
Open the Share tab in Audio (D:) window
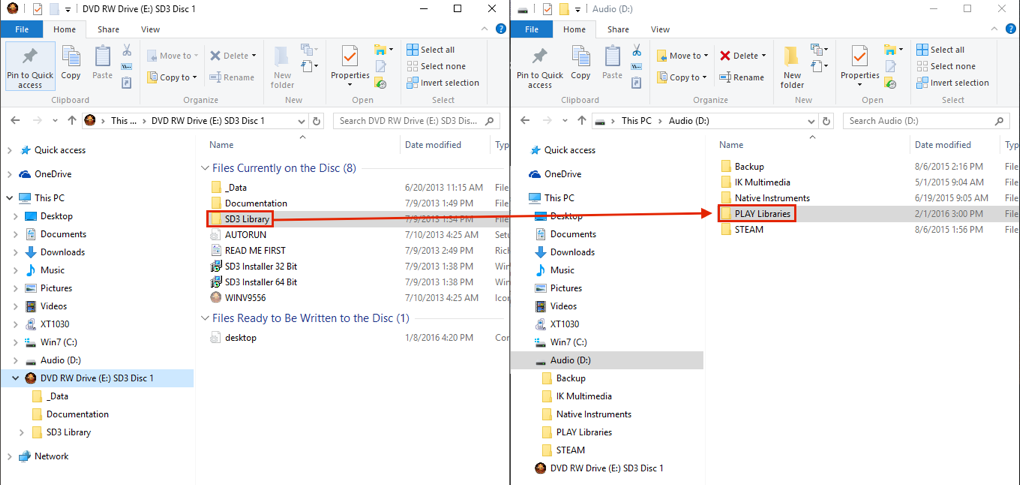point(618,30)
